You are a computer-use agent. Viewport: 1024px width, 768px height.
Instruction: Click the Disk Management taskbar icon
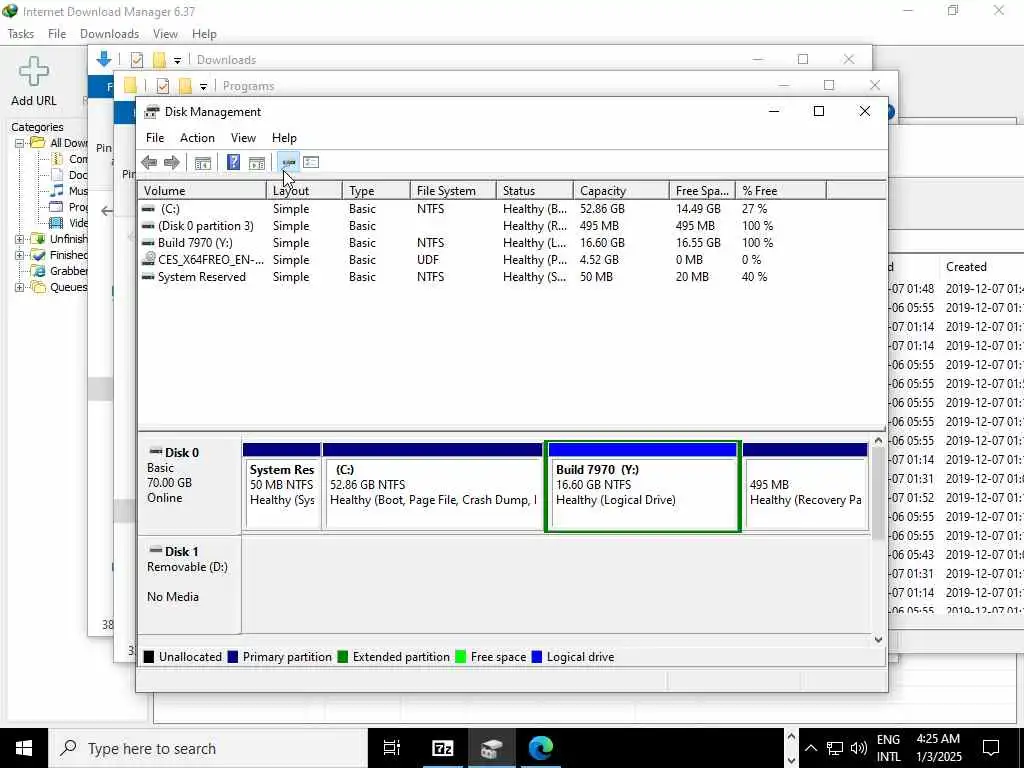[492, 748]
